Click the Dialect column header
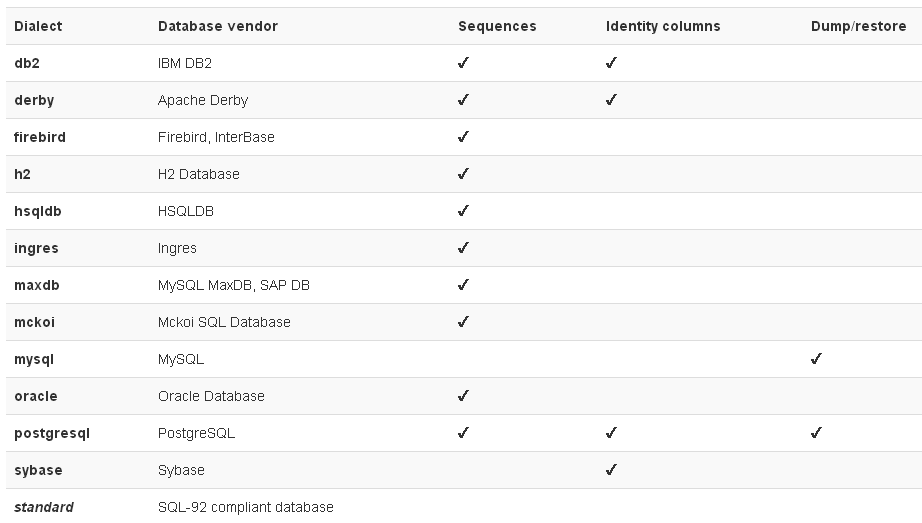Image resolution: width=922 pixels, height=523 pixels. pos(38,26)
